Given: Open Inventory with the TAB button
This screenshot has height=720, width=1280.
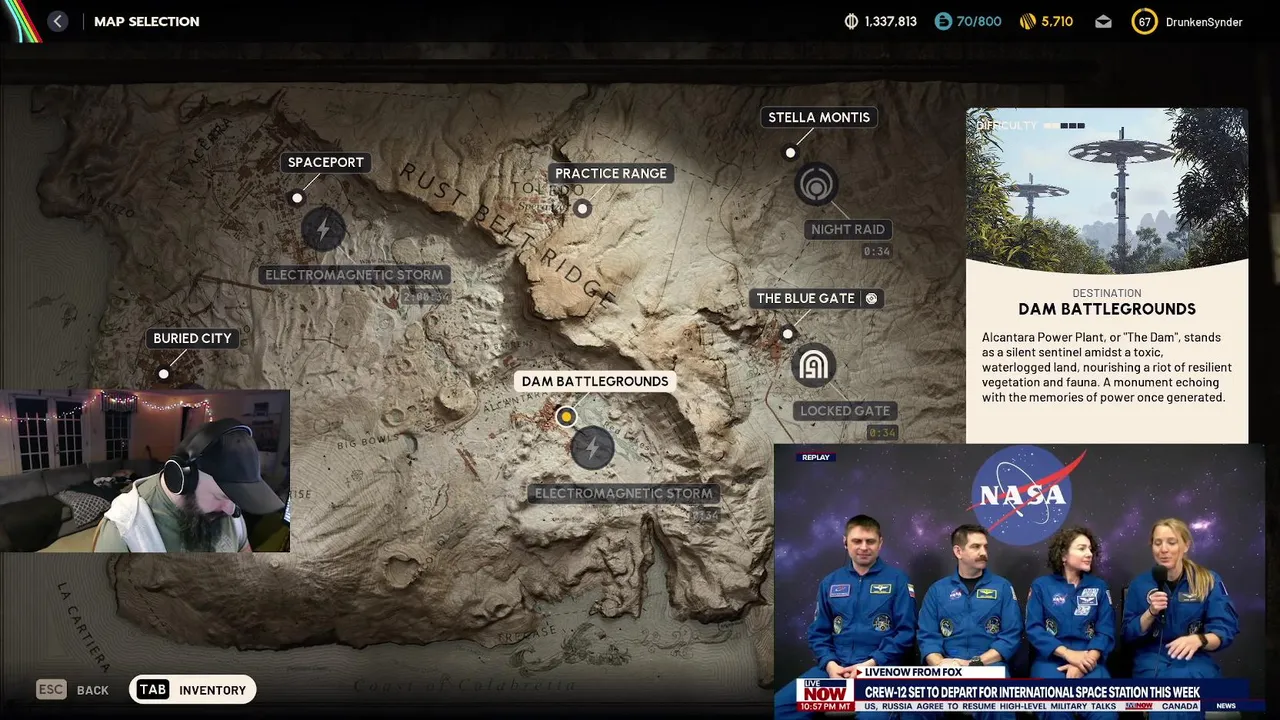Looking at the screenshot, I should coord(193,690).
